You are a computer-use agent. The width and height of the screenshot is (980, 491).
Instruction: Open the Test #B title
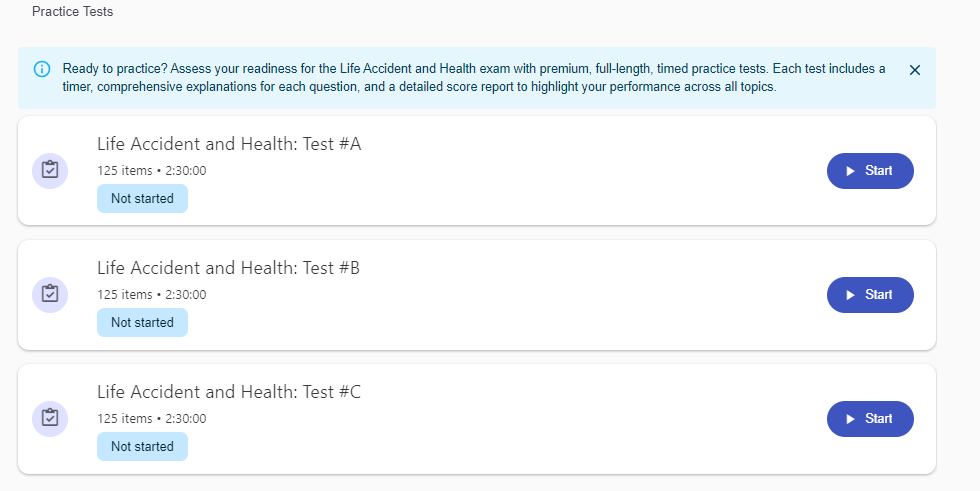(228, 268)
